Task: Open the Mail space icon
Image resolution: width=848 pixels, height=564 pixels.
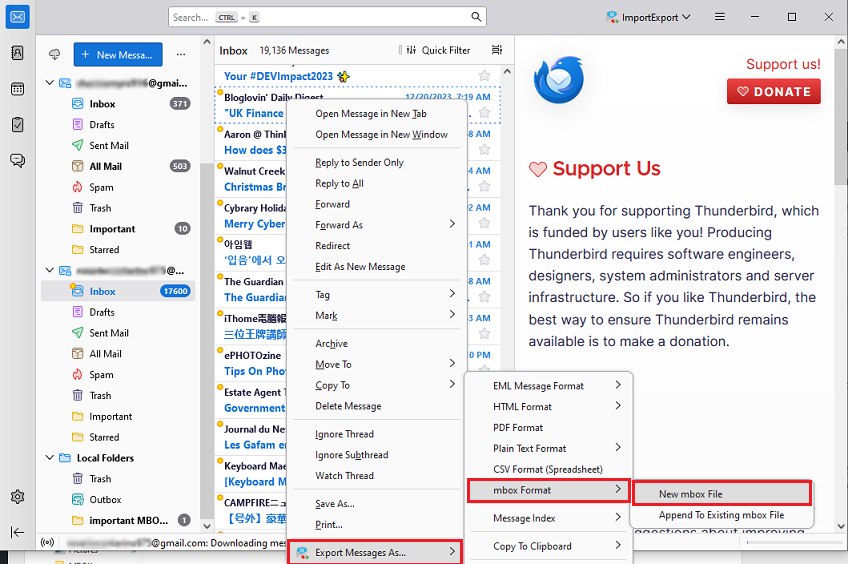Action: (x=17, y=17)
